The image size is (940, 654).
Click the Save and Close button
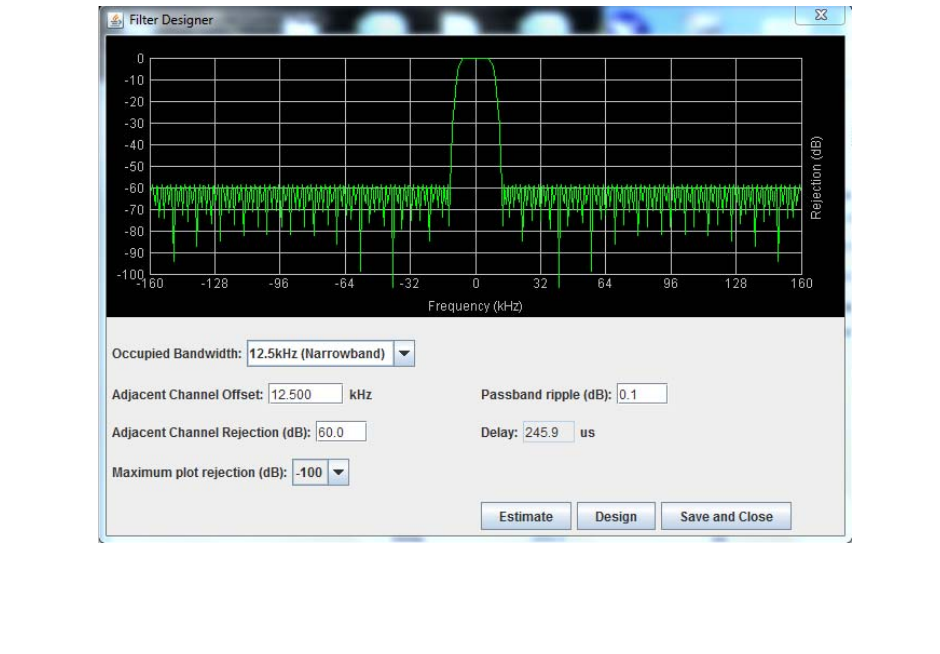pos(726,517)
